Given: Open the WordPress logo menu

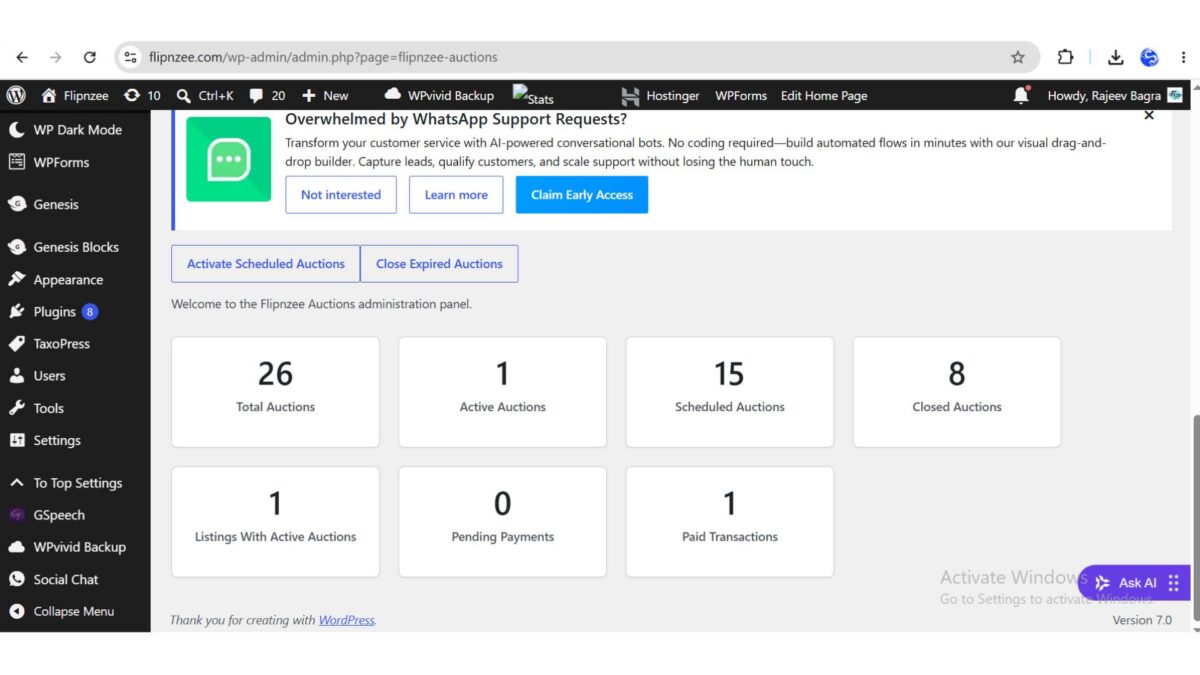Looking at the screenshot, I should pos(16,96).
